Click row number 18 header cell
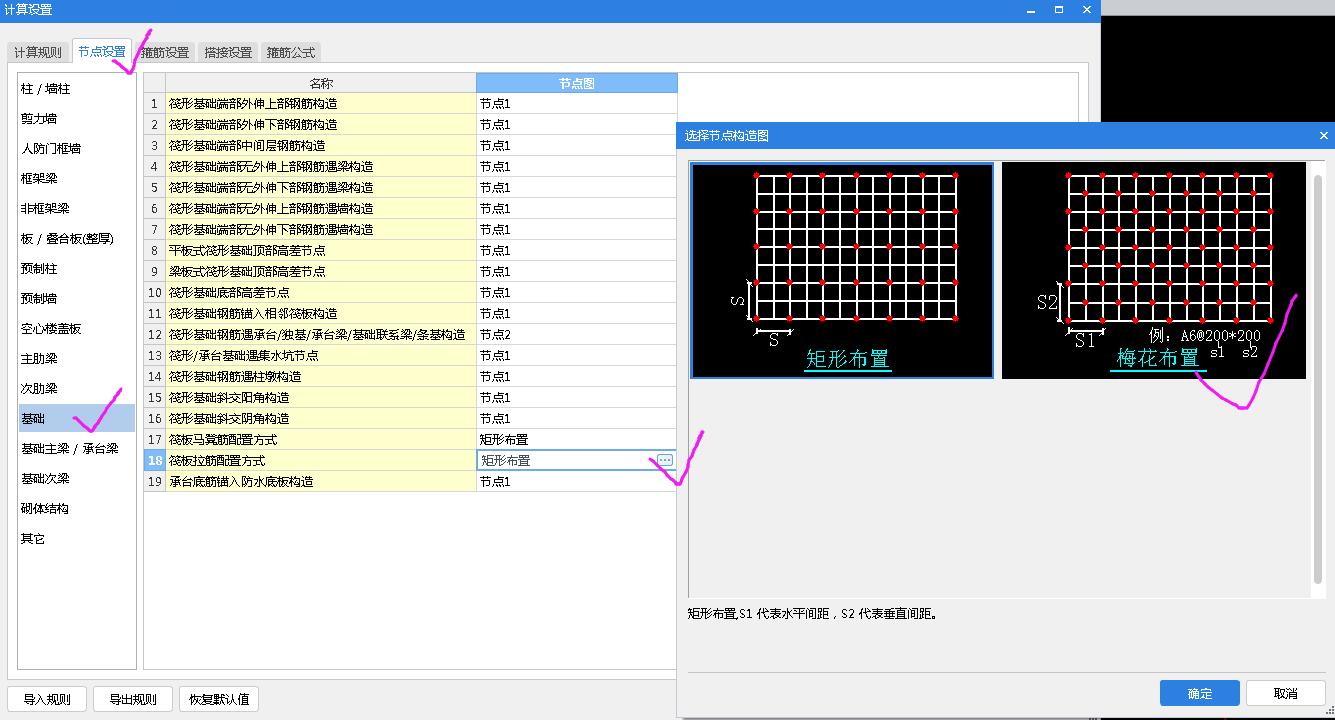 click(155, 461)
